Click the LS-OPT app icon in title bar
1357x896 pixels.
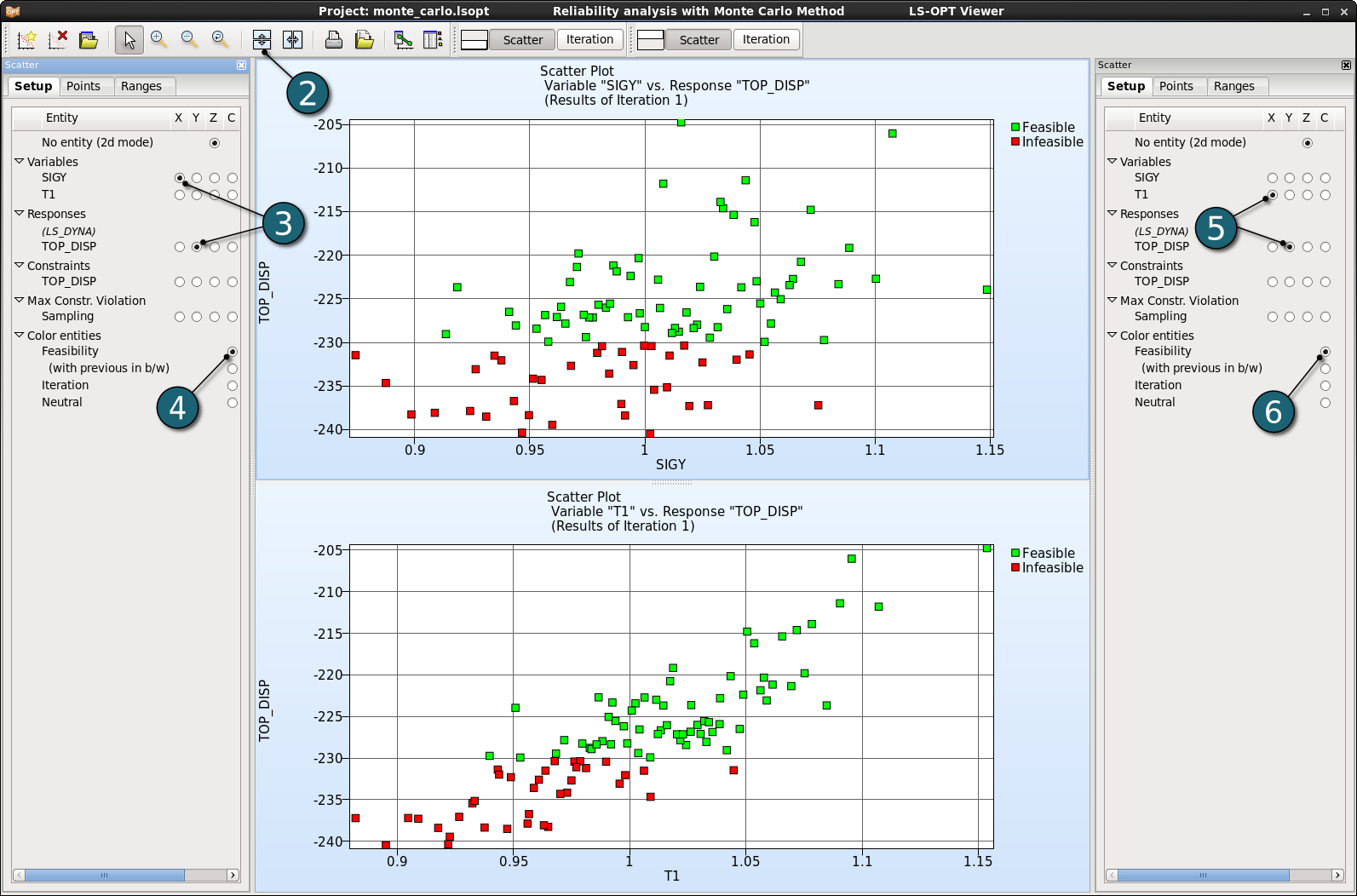pos(12,11)
